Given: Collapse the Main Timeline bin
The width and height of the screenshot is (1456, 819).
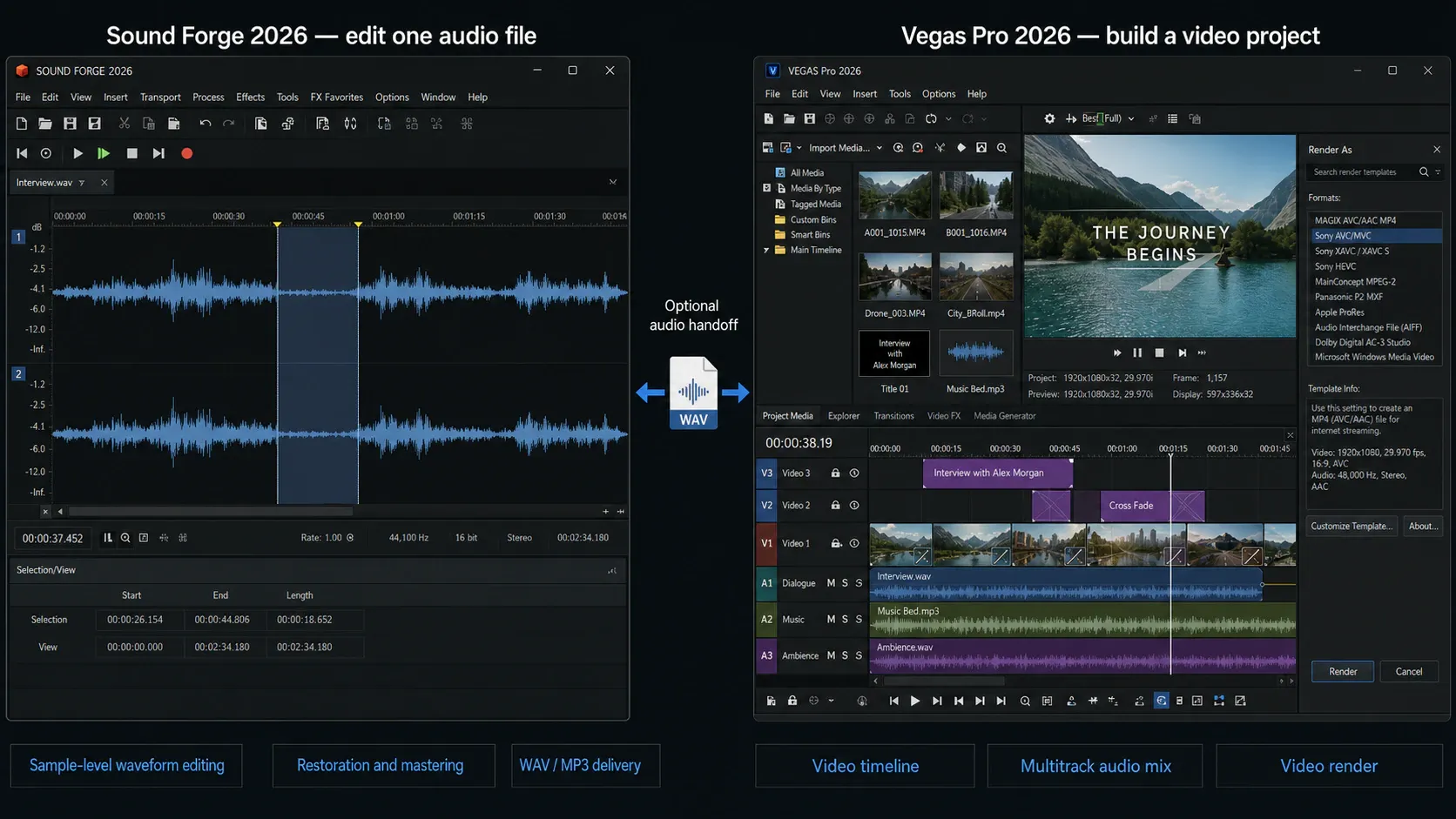Looking at the screenshot, I should [767, 251].
